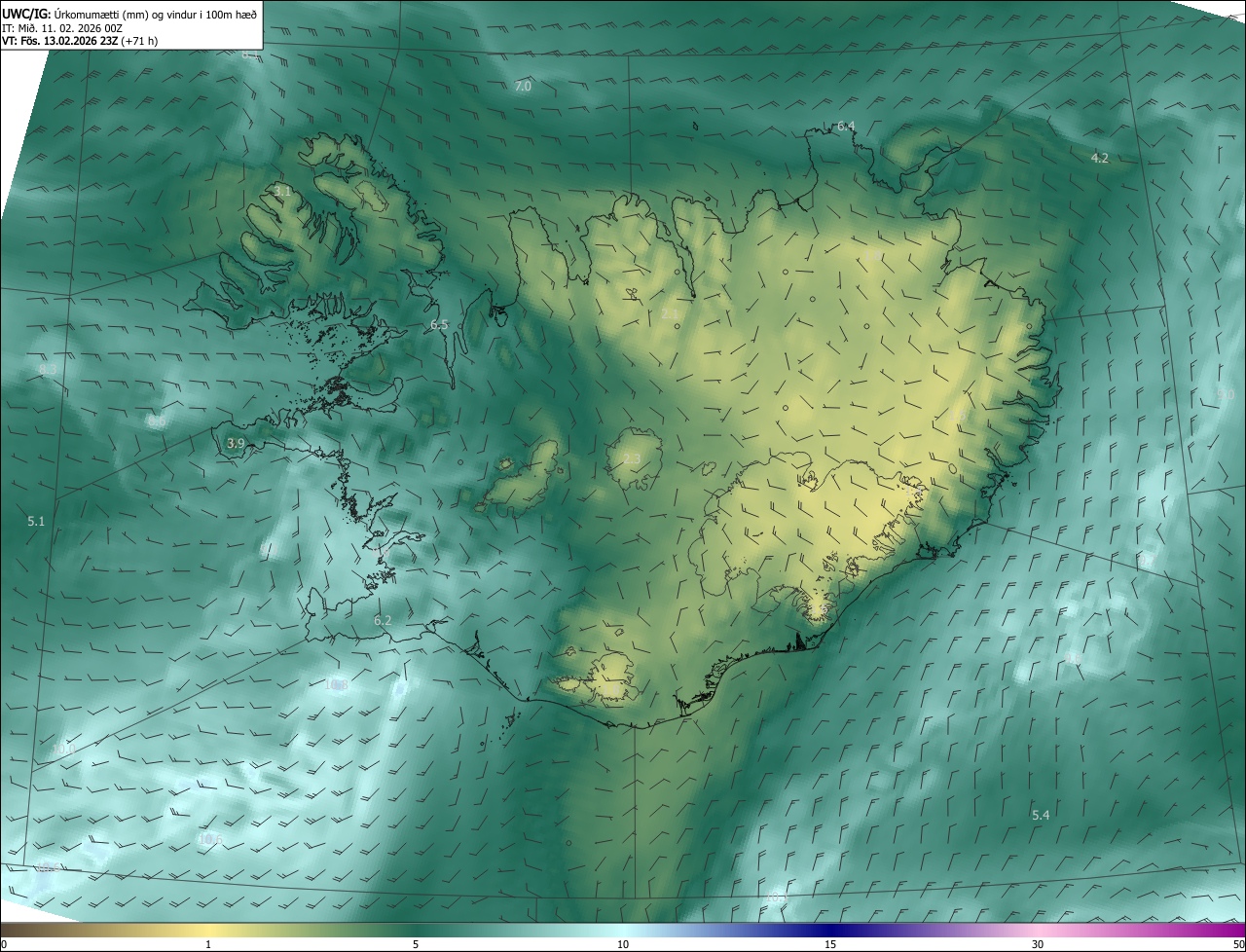Click the map value label 10.8
Image resolution: width=1246 pixels, height=952 pixels.
click(337, 685)
